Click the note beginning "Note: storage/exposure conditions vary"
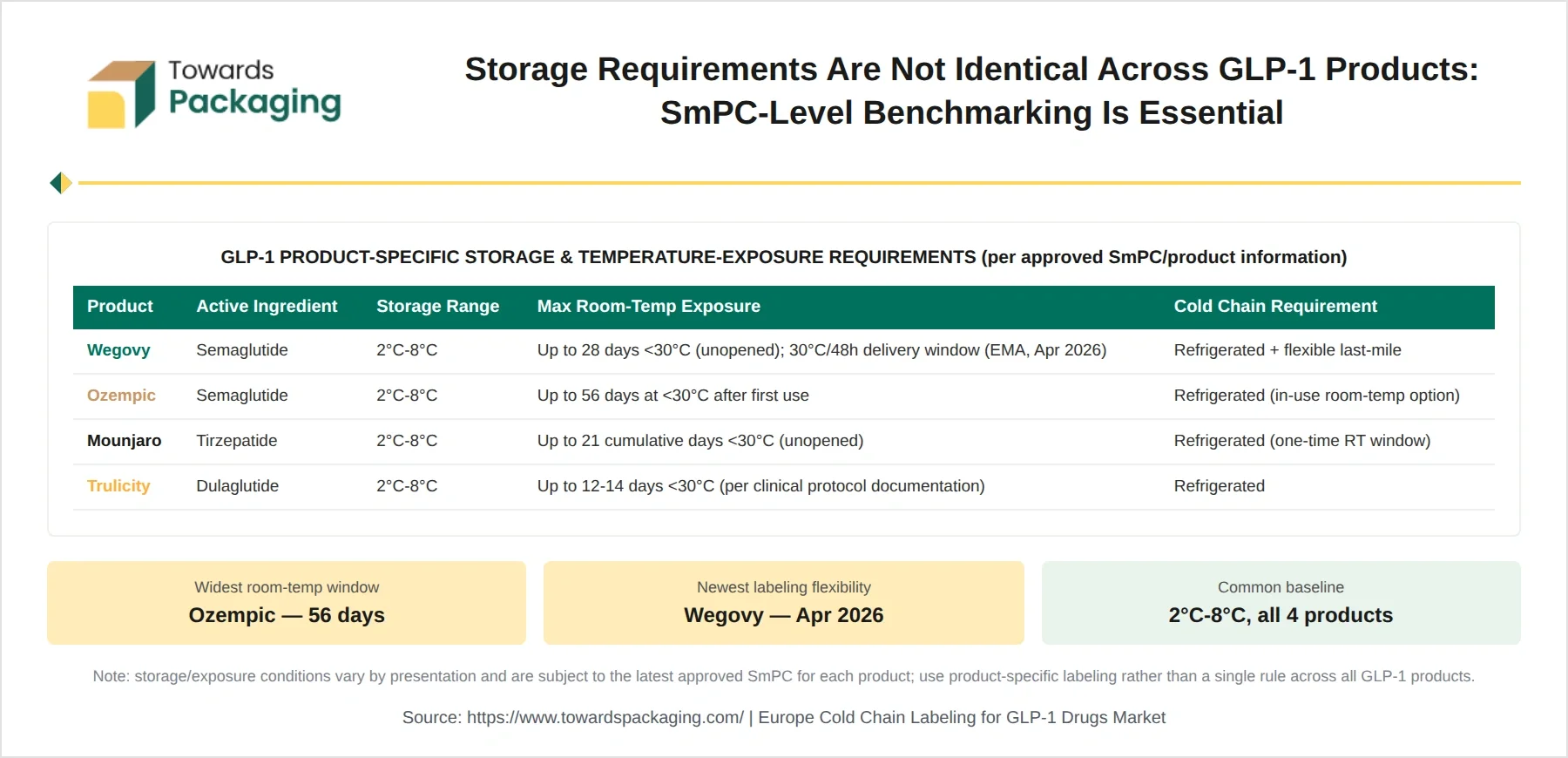 tap(784, 676)
